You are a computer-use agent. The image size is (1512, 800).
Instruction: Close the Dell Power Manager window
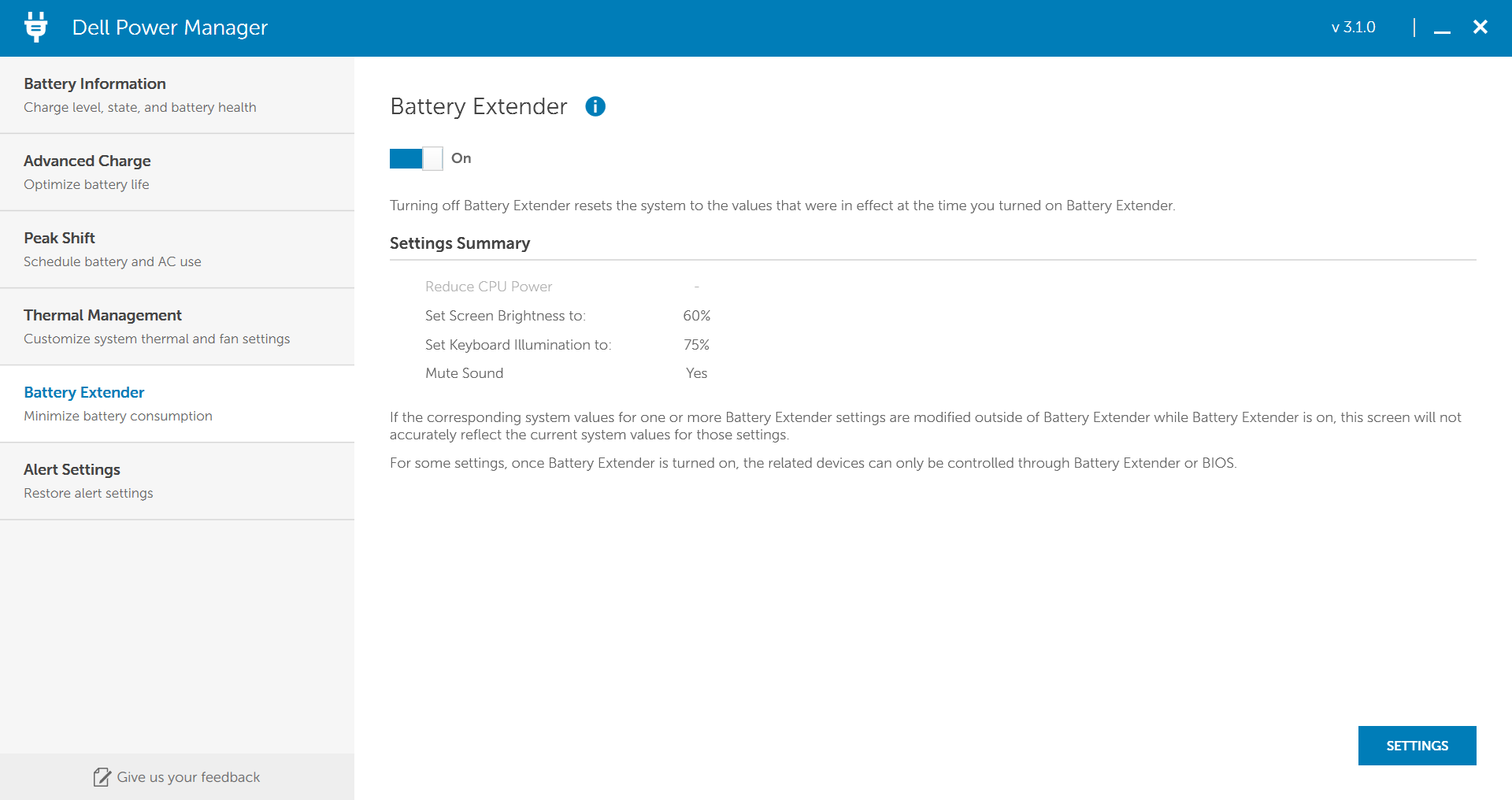(1480, 27)
